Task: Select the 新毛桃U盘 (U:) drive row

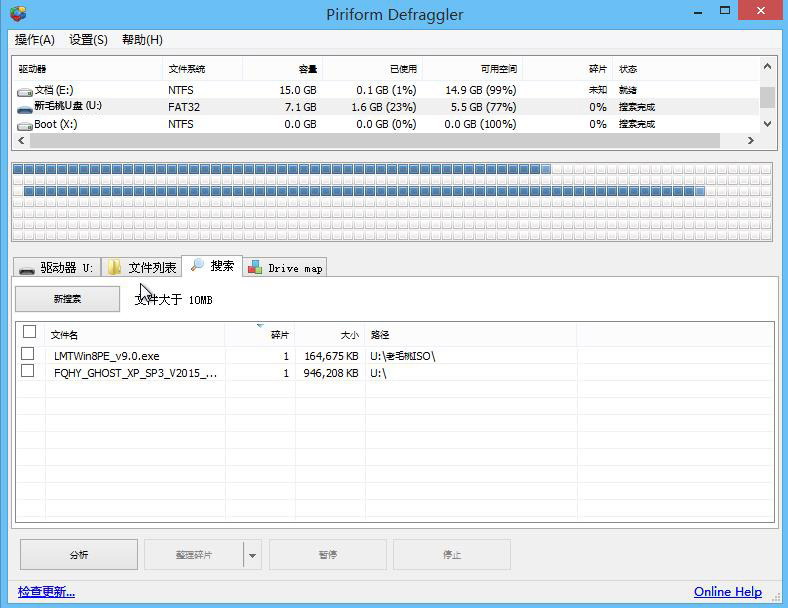Action: (386, 107)
